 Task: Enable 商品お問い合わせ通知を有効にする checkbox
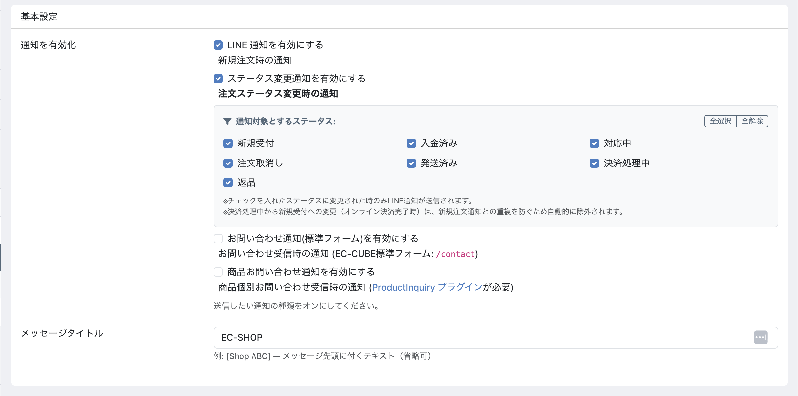tap(218, 271)
